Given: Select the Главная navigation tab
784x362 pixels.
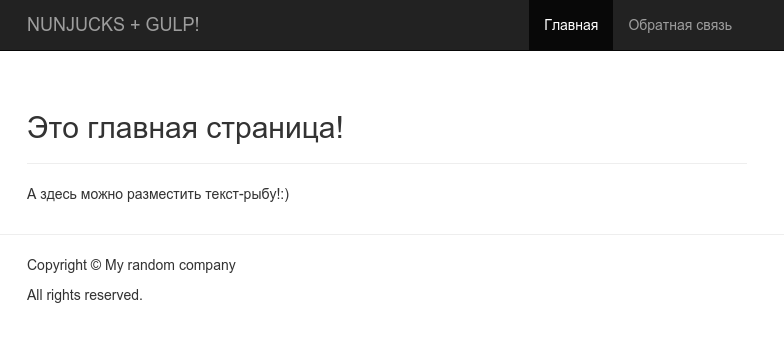Looking at the screenshot, I should (571, 25).
